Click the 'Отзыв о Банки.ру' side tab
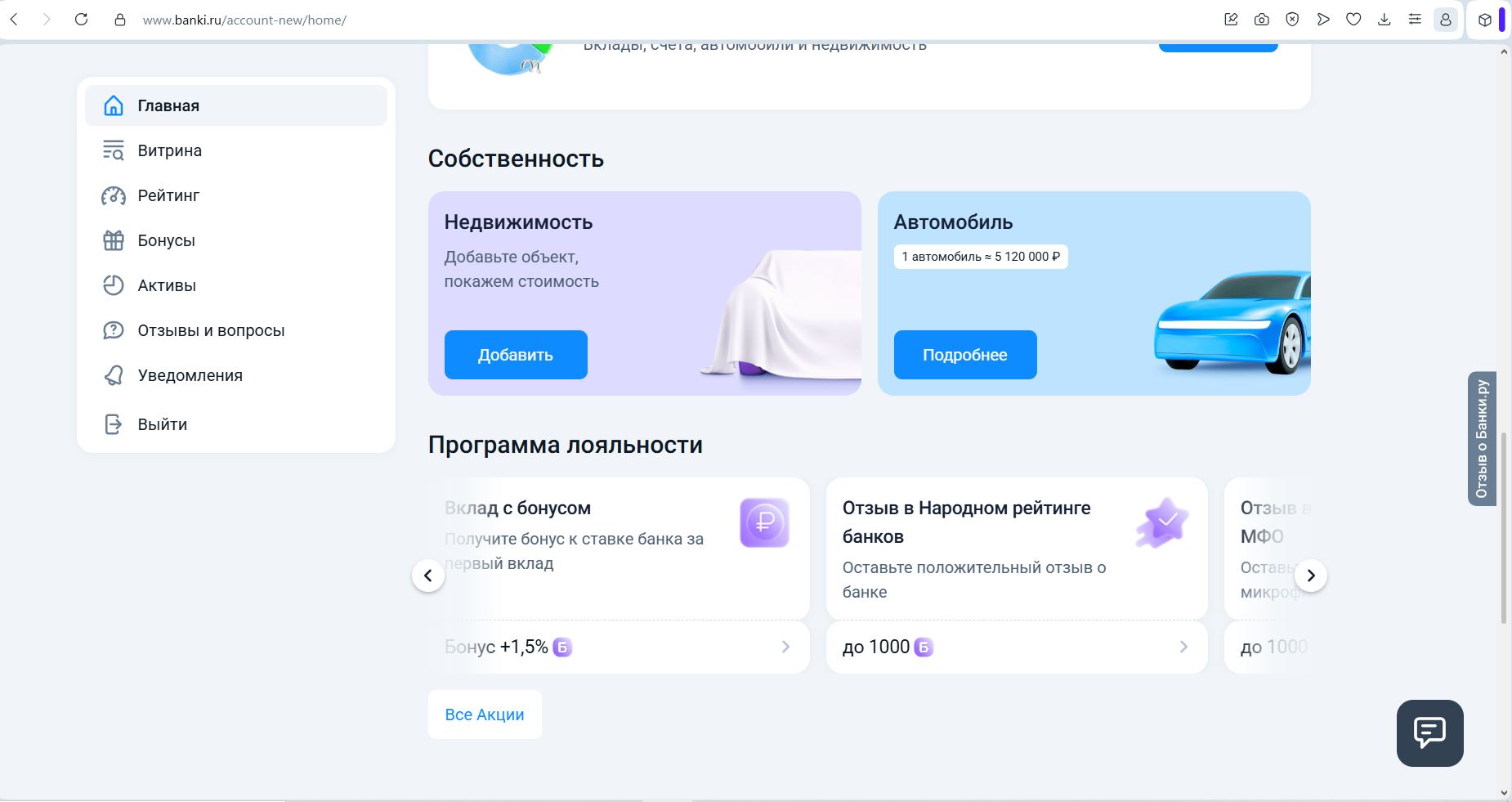1512x802 pixels. tap(1481, 439)
